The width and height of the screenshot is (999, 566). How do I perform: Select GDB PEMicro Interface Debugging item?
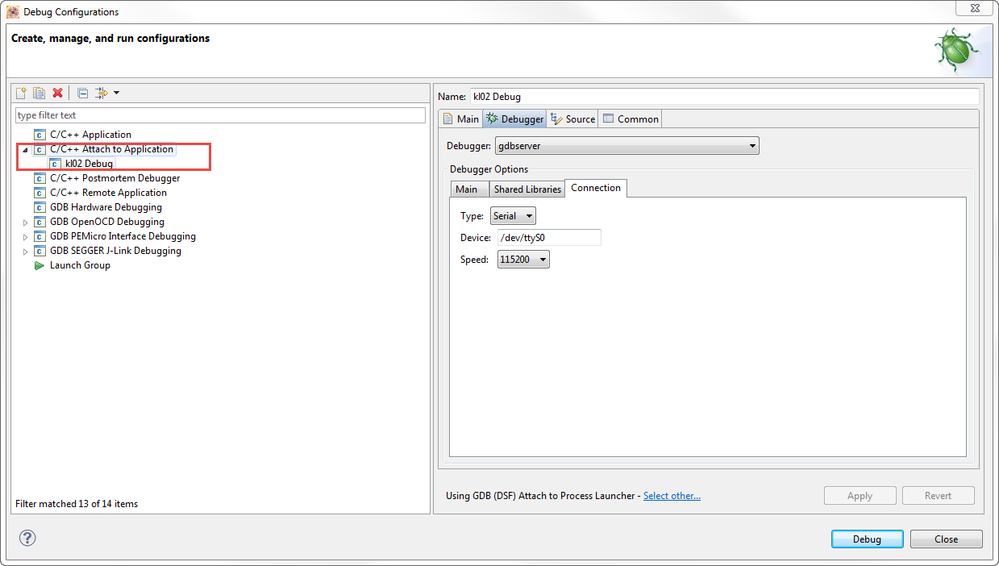coord(123,236)
